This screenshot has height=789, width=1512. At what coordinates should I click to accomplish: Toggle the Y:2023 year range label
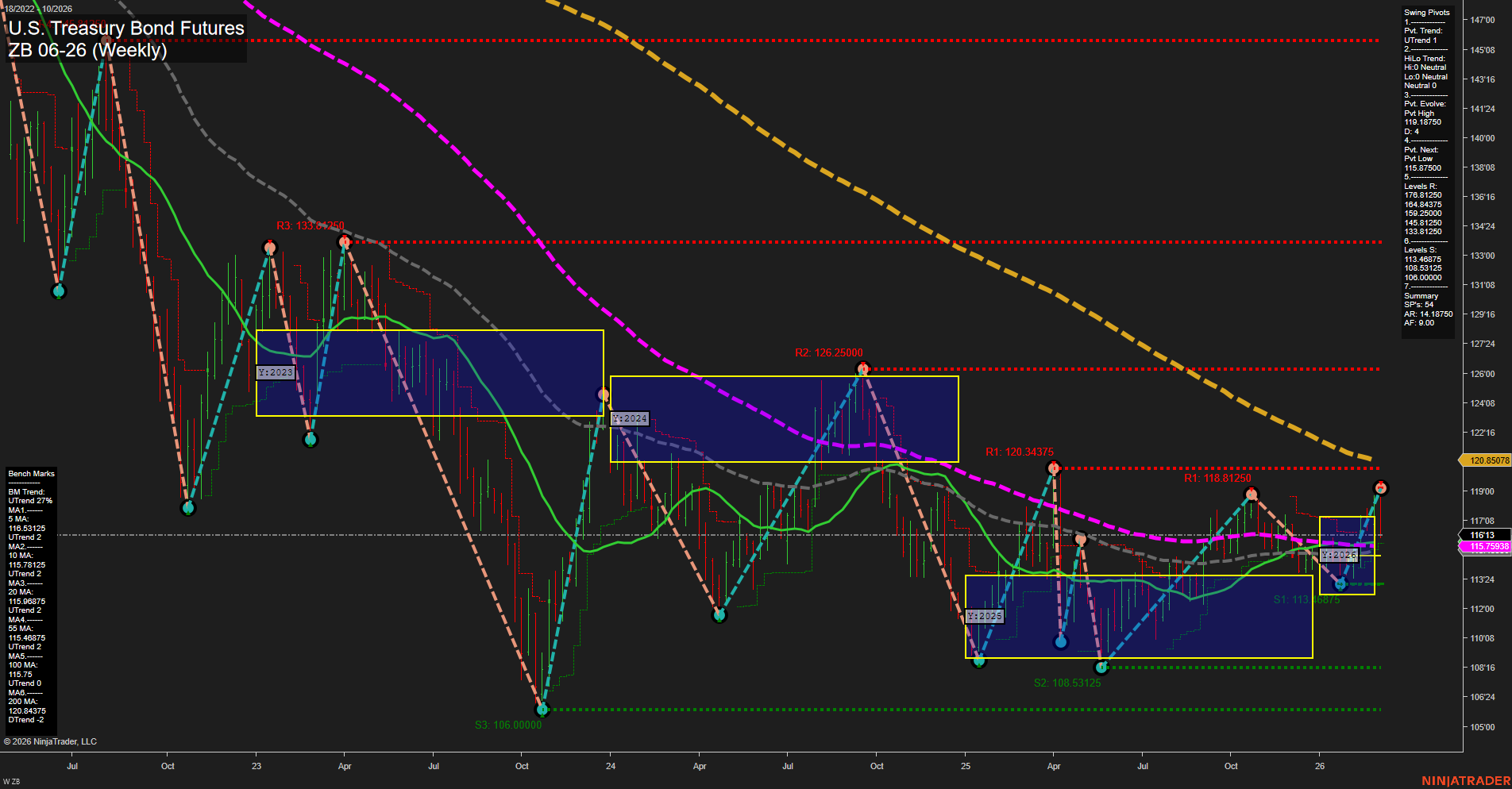[x=276, y=371]
